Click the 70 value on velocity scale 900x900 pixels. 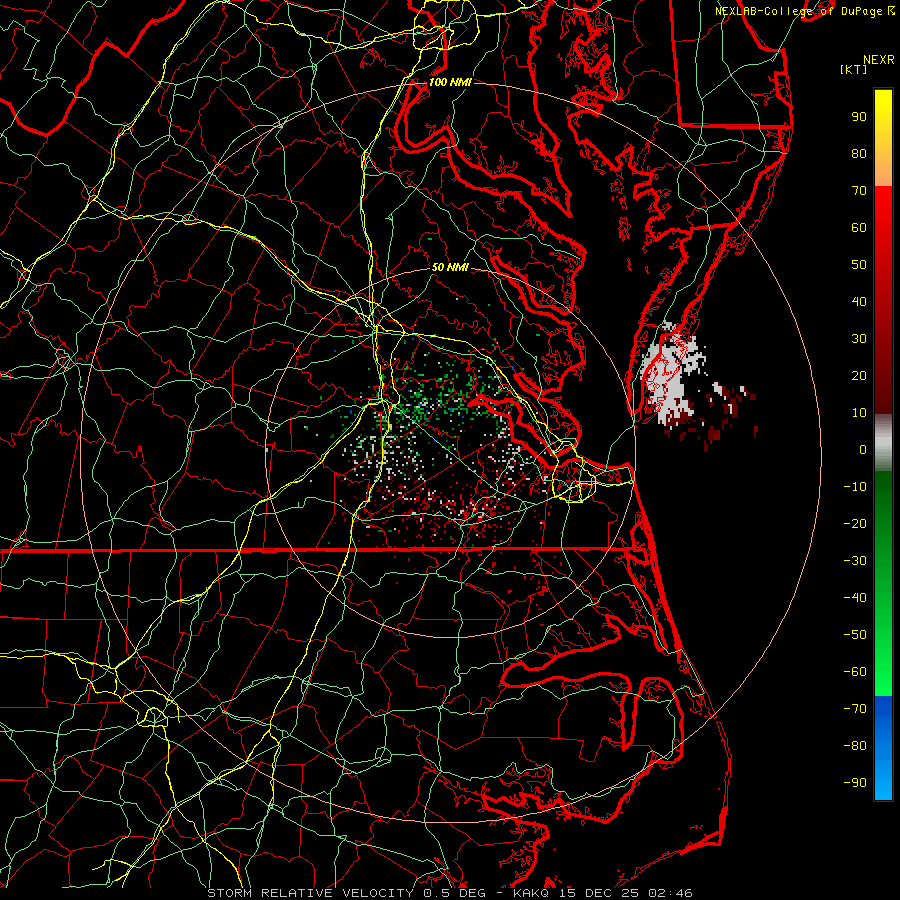point(859,191)
